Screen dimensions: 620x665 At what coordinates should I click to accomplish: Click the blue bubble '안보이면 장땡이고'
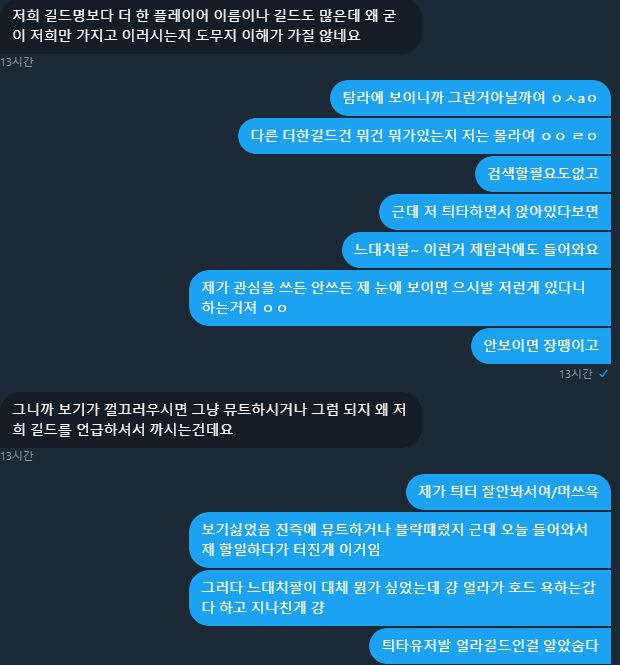541,346
